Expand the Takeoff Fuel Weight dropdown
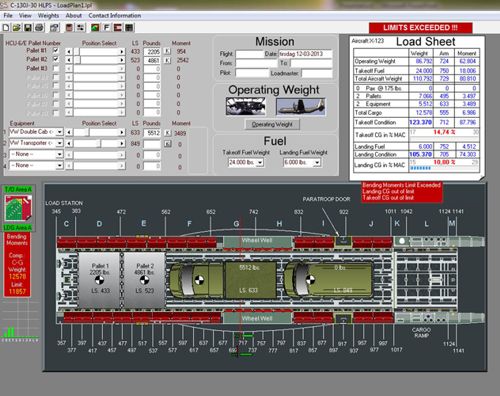Image resolution: width=500 pixels, height=396 pixels. point(260,163)
